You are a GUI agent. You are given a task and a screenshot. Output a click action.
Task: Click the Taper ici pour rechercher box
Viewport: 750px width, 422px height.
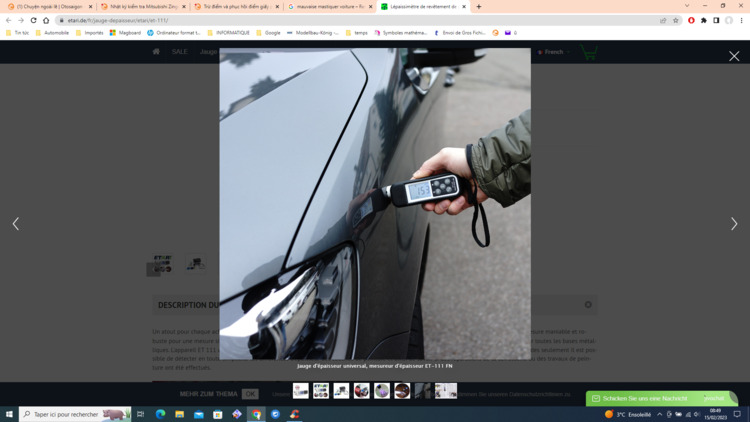click(x=75, y=414)
